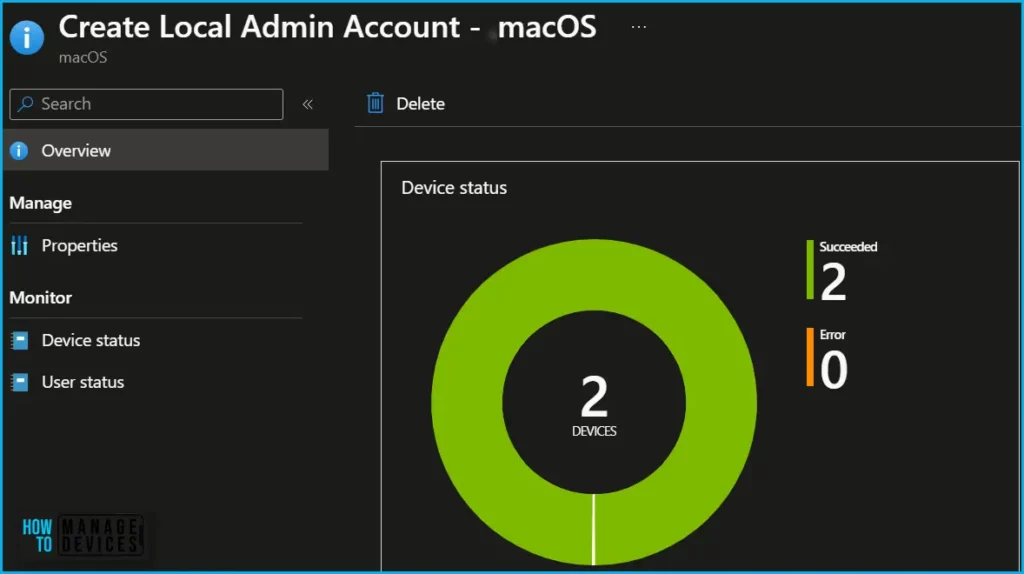Click the 'Device status' chart heading
This screenshot has height=574, width=1024.
click(x=454, y=188)
